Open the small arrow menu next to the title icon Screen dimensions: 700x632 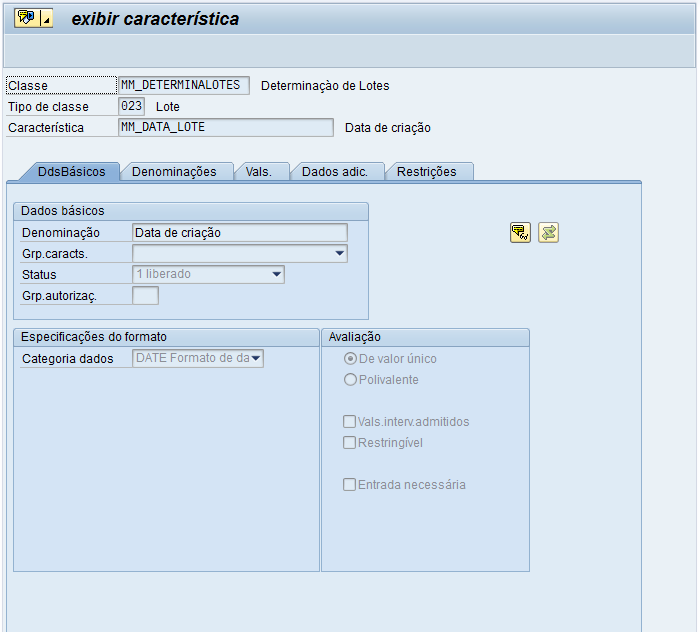[46, 18]
